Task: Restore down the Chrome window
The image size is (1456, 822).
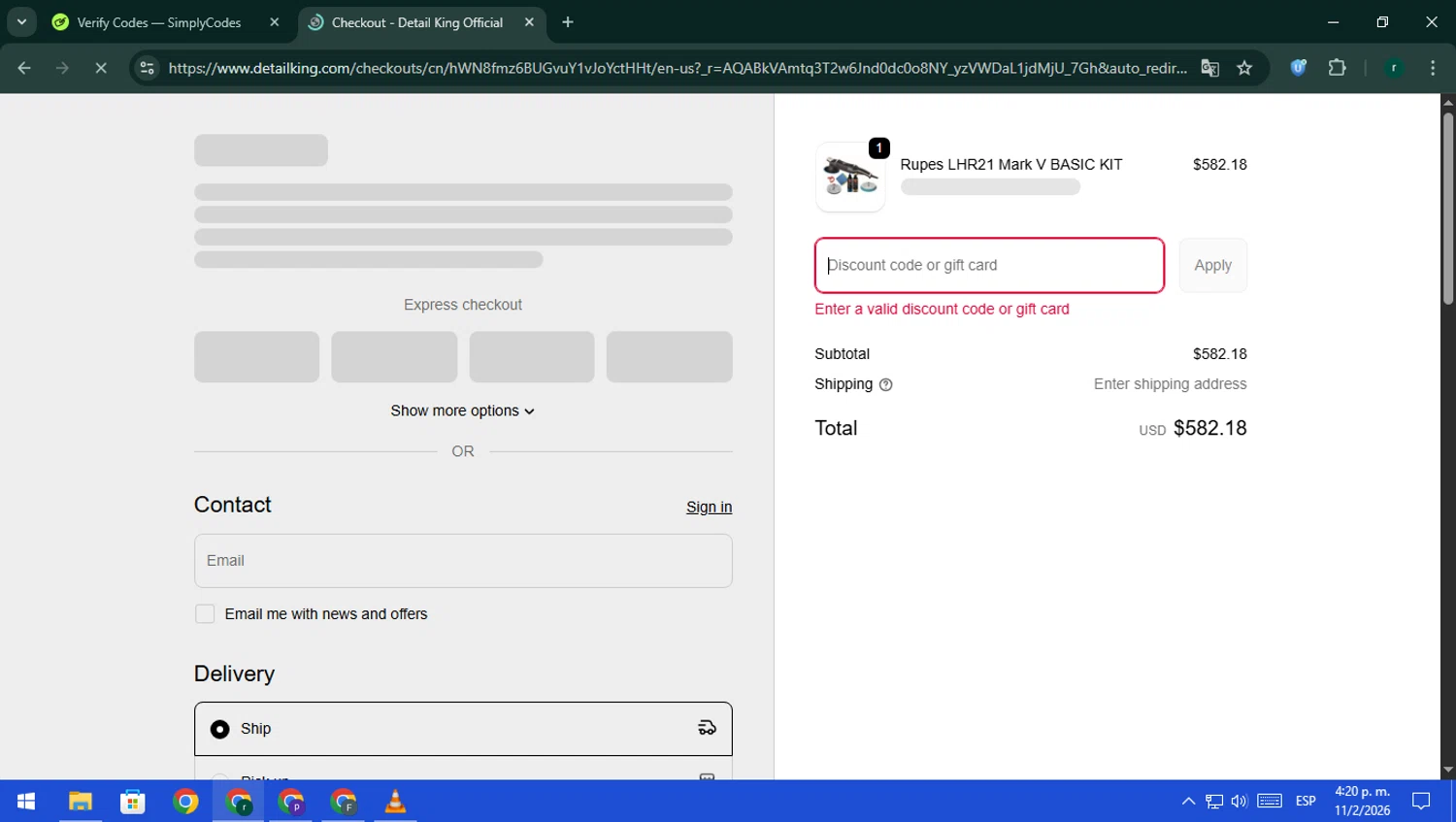Action: [1382, 22]
